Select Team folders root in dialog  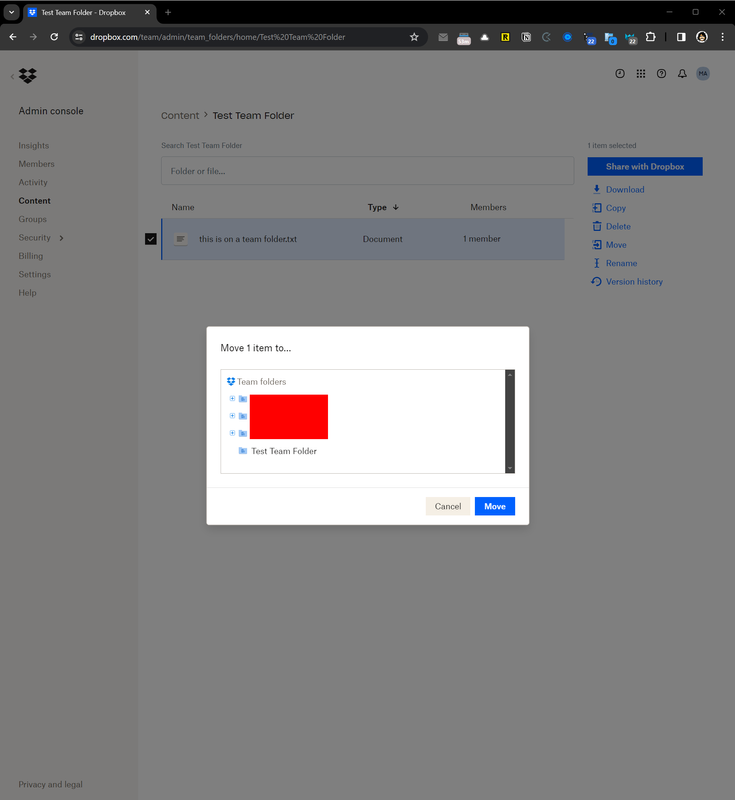261,382
